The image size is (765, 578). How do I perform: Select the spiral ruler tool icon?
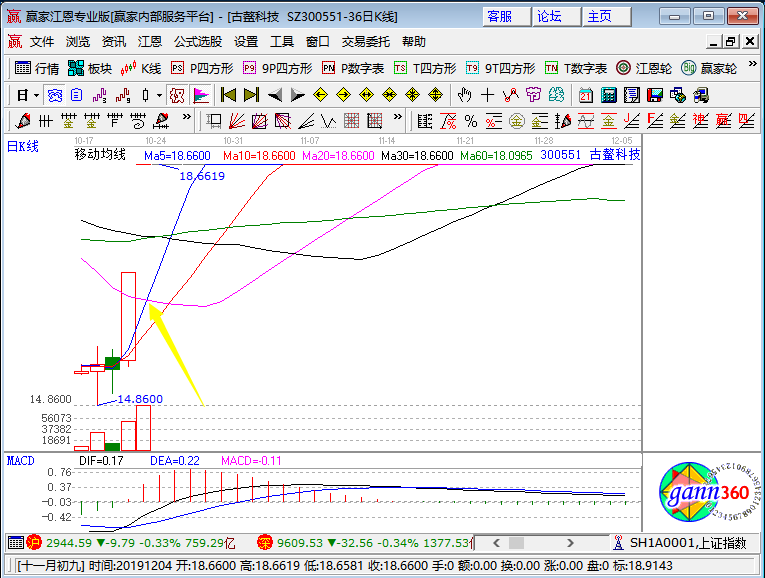[x=138, y=120]
